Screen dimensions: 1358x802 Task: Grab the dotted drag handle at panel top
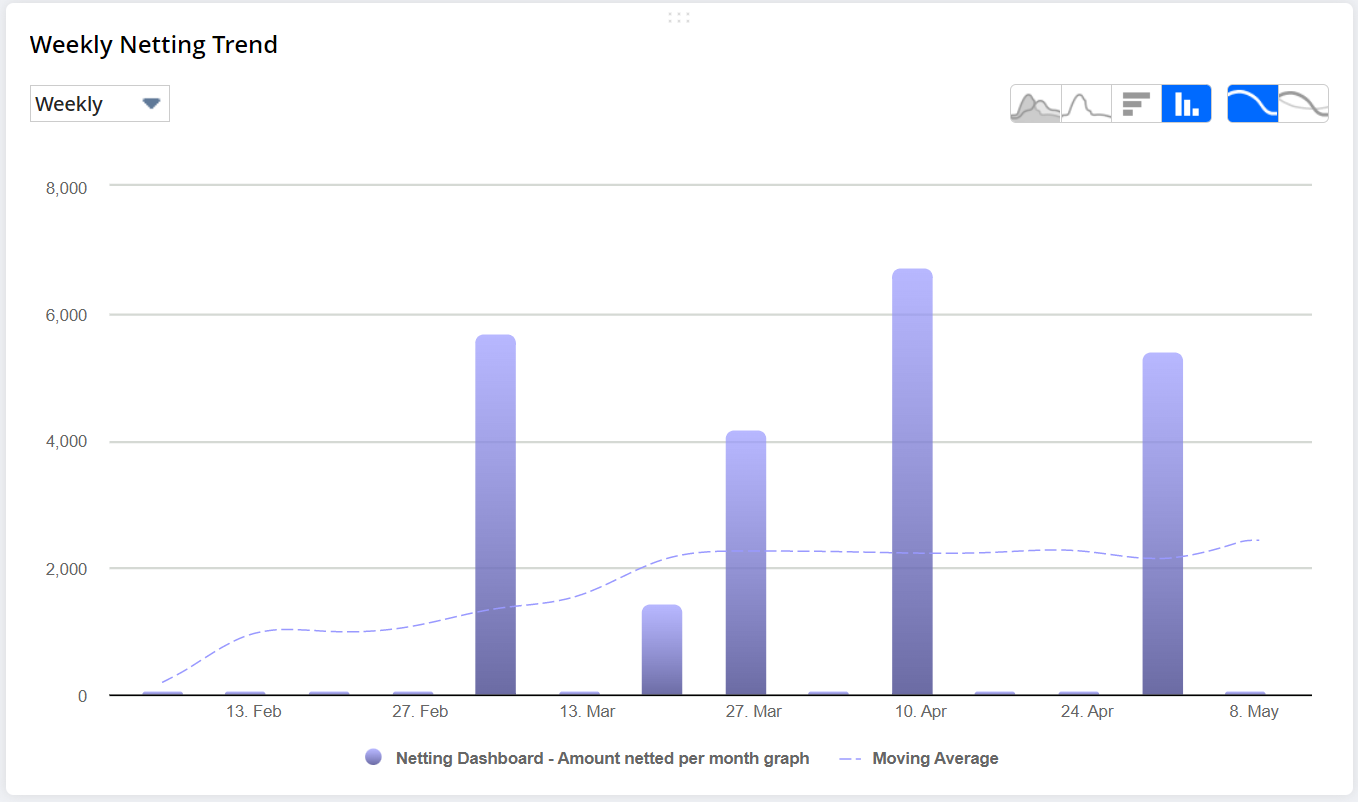tap(678, 17)
